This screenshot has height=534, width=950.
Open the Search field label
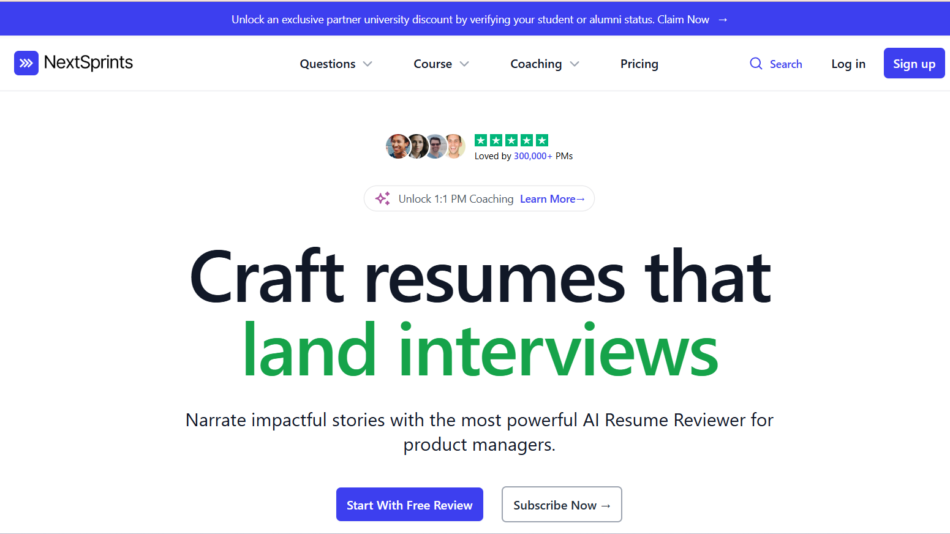(x=786, y=64)
